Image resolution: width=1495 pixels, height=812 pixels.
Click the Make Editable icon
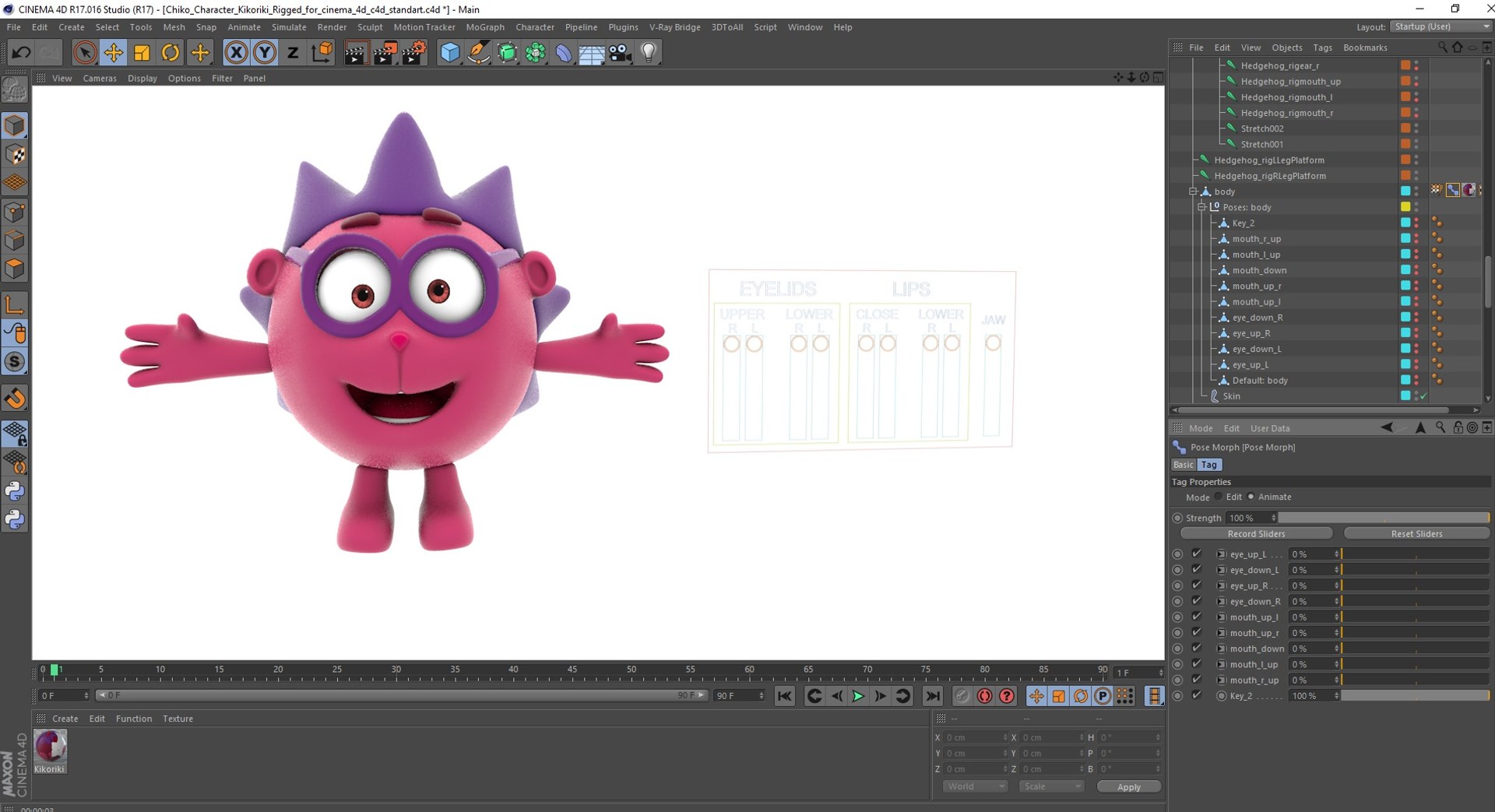pos(15,91)
